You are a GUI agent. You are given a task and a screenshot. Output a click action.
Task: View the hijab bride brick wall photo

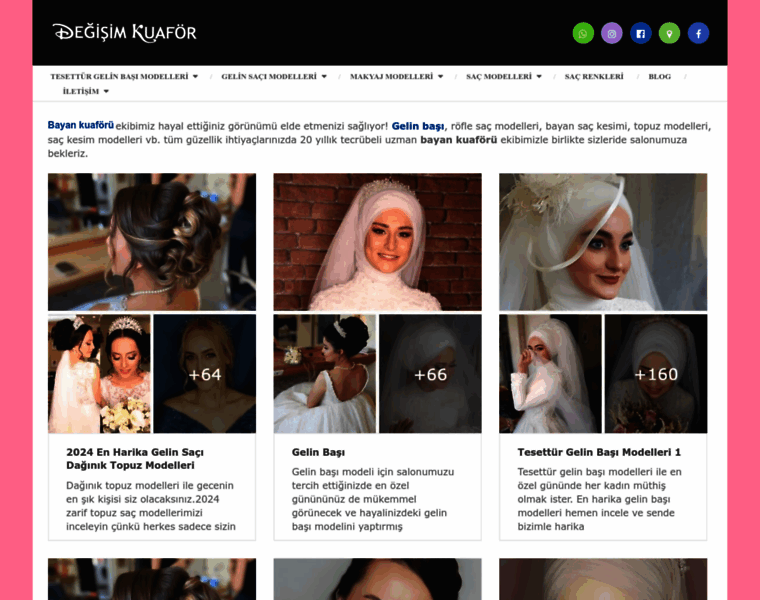(x=378, y=242)
